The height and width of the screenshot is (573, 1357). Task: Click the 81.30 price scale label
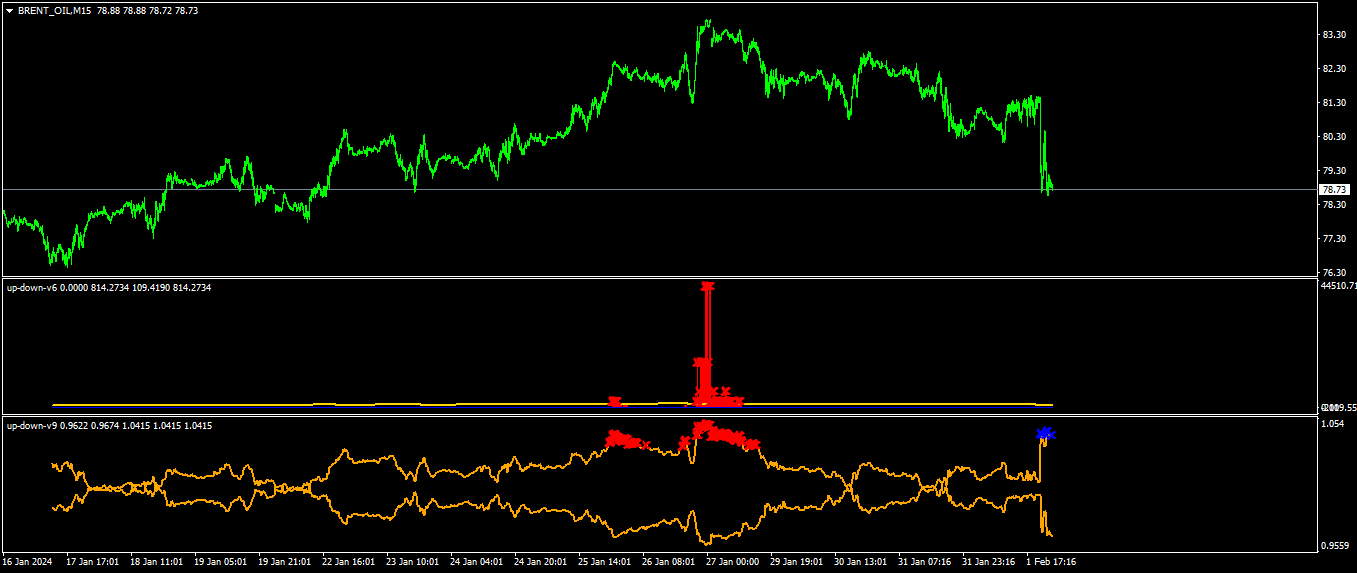1334,102
